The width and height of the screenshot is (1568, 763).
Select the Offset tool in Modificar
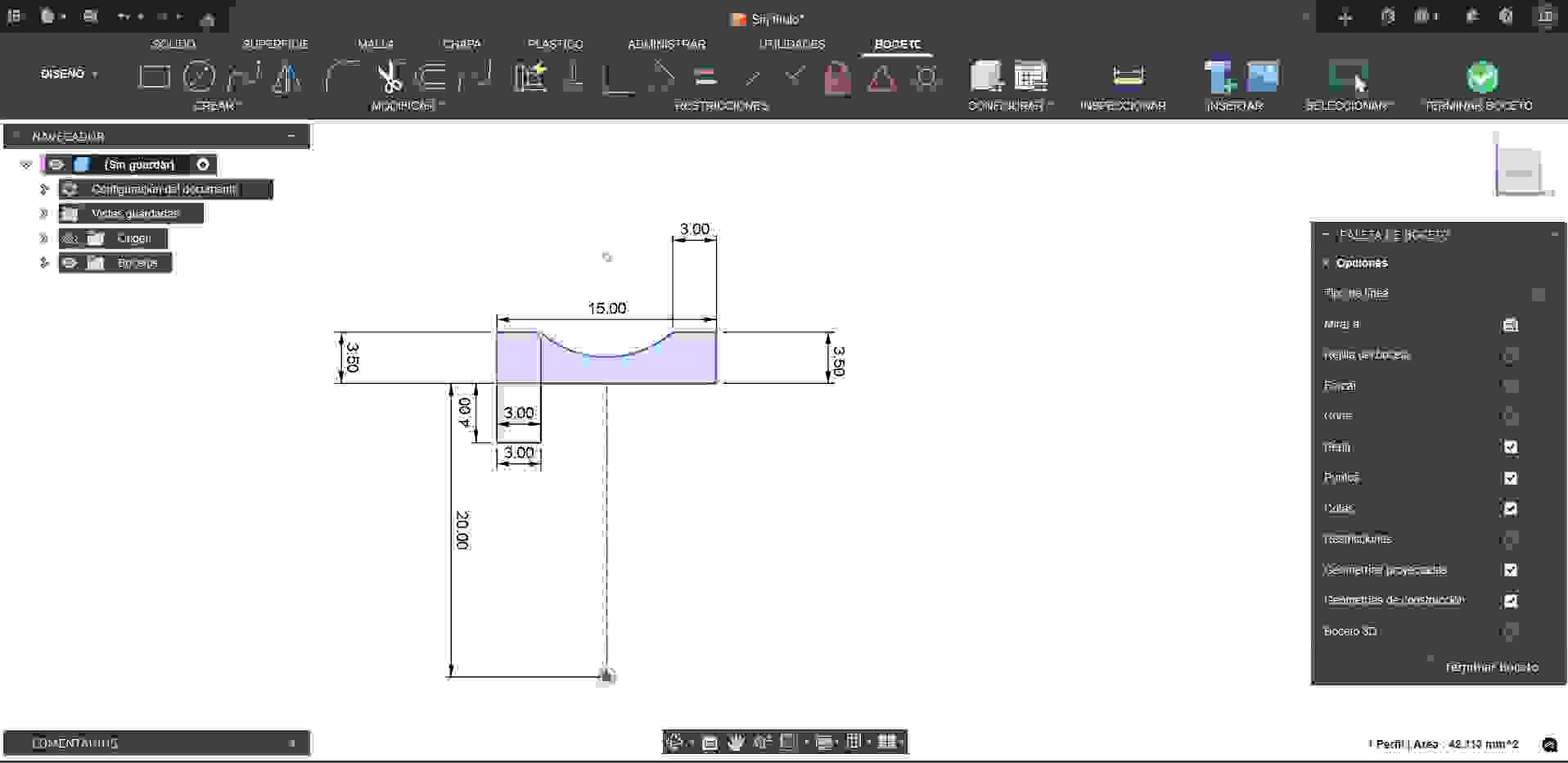point(431,77)
